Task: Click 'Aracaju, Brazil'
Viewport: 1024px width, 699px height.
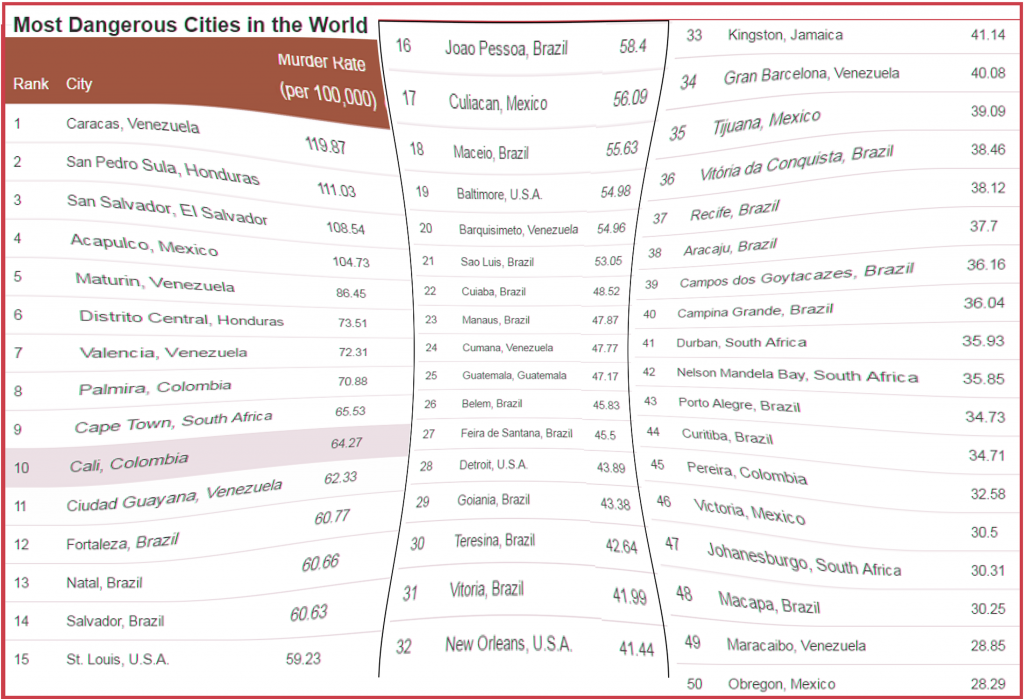Action: 730,248
